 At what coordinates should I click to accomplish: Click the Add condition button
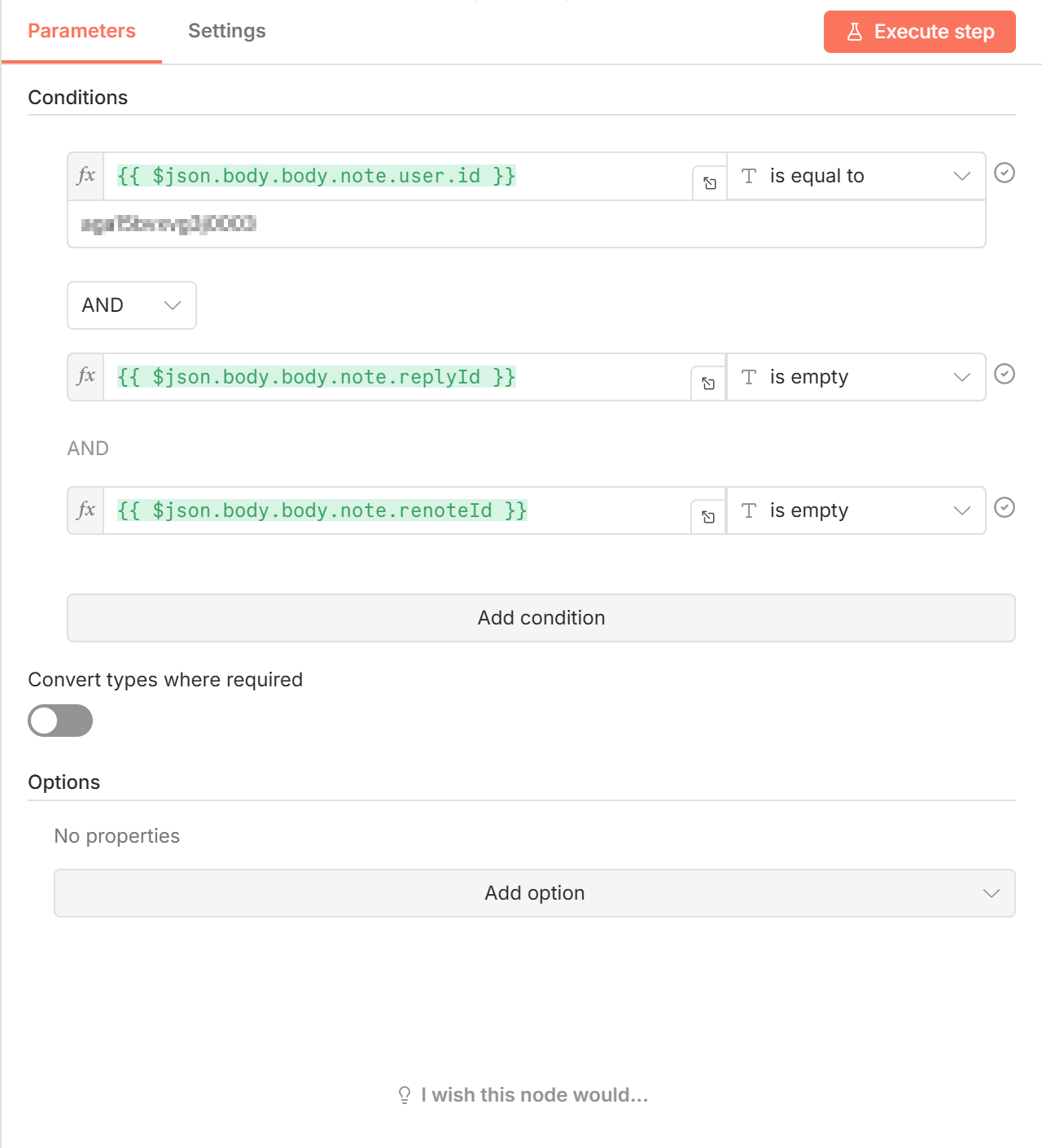[541, 618]
